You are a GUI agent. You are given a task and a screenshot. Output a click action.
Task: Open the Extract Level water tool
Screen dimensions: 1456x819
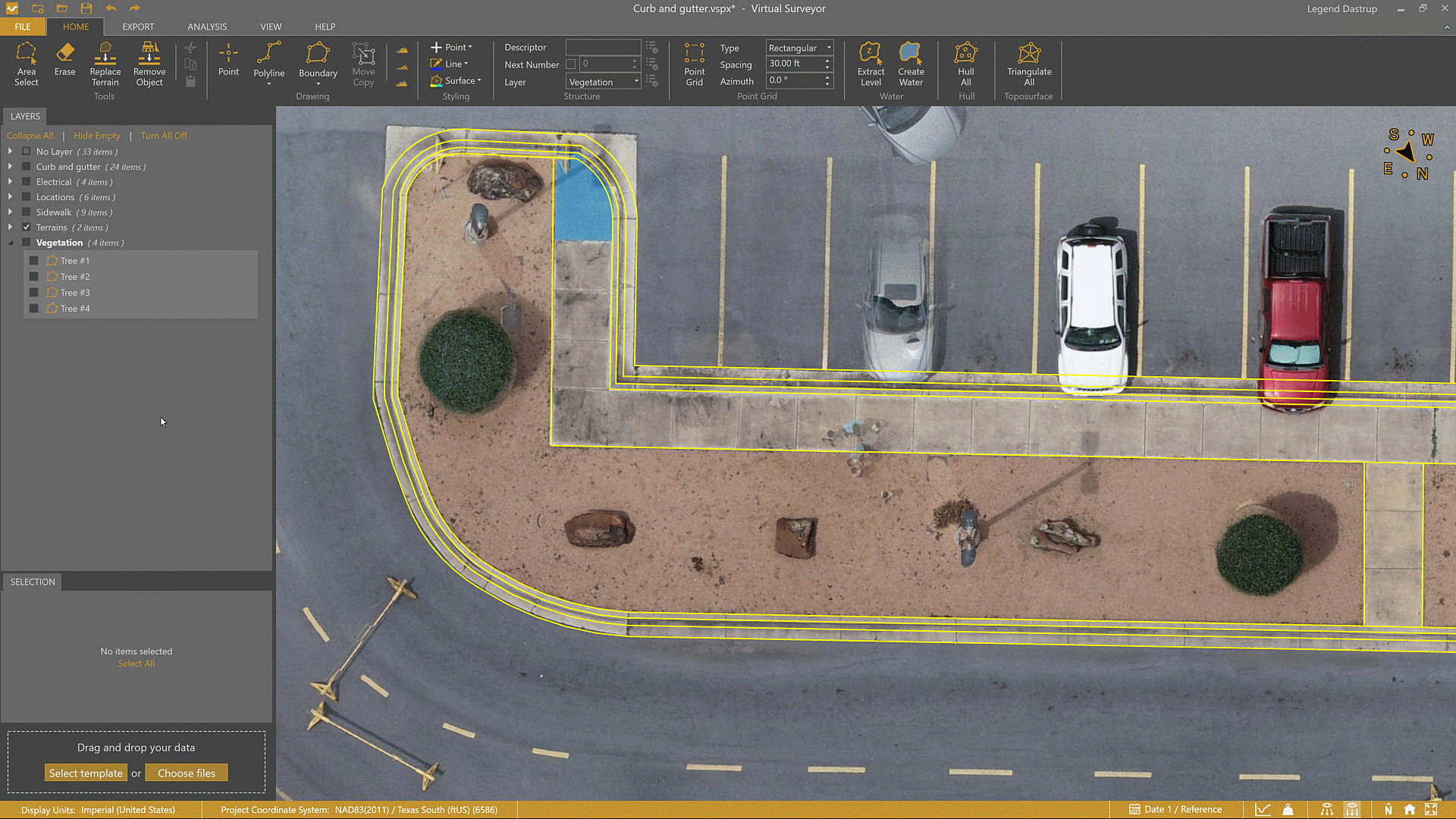[870, 64]
